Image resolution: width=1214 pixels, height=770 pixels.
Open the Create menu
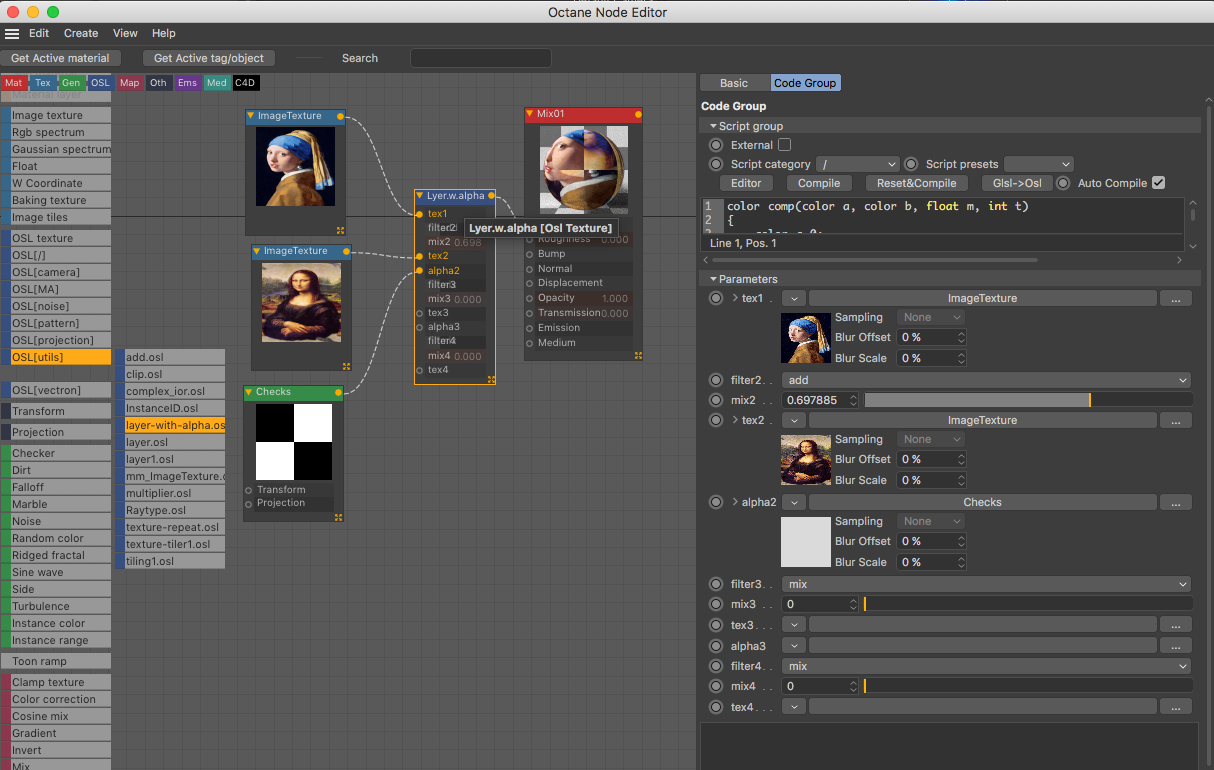point(81,33)
